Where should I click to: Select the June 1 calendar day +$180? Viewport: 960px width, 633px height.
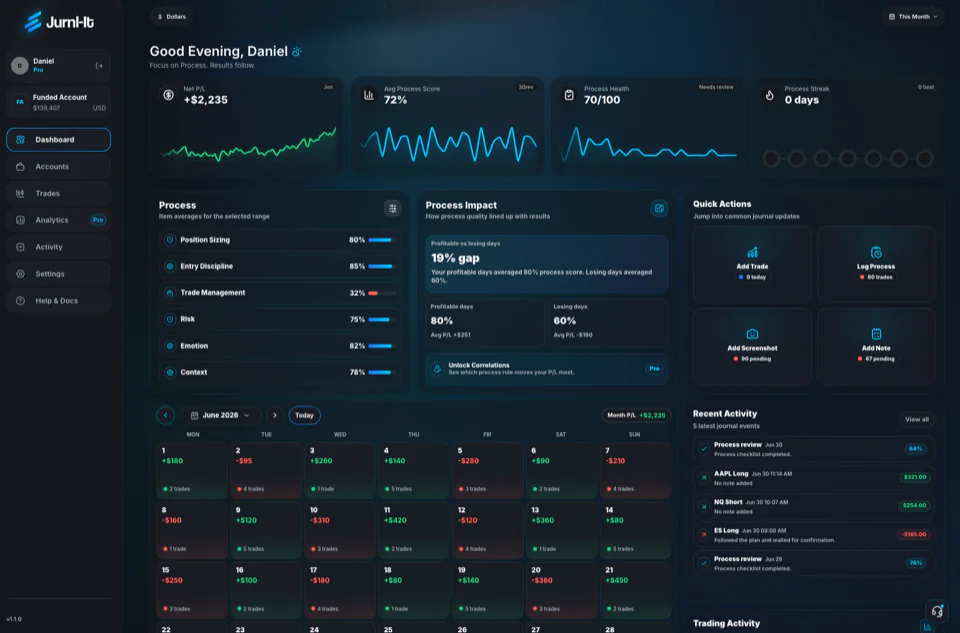(x=192, y=470)
